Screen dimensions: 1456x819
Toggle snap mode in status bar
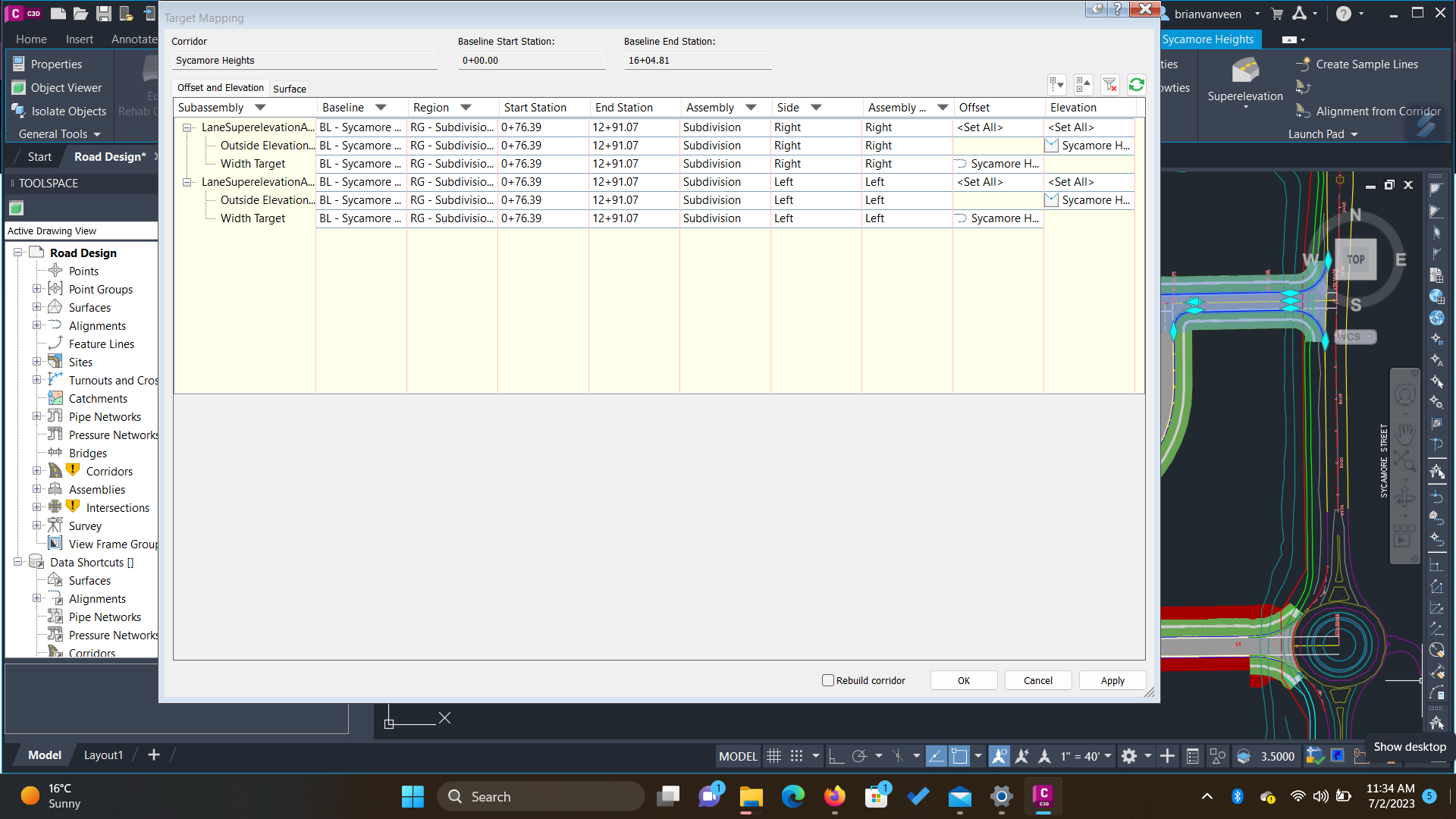(796, 756)
